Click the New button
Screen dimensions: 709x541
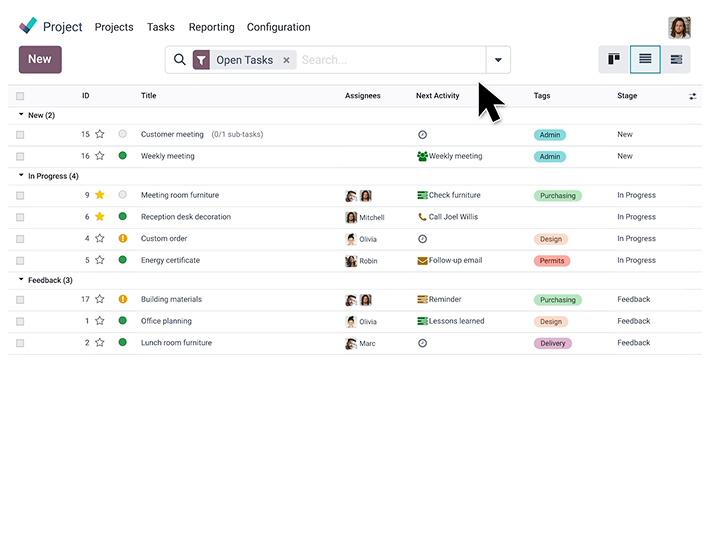tap(40, 59)
